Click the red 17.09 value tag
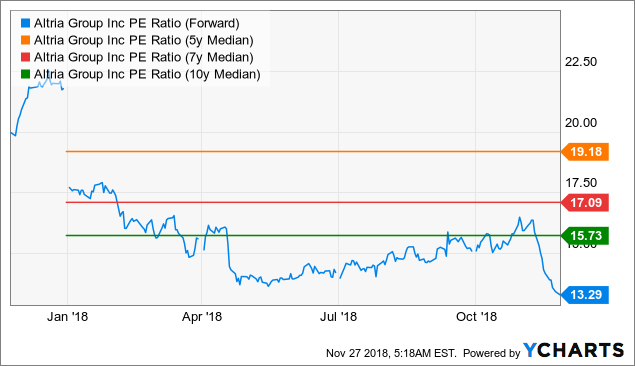Screen dimensions: 635x366 (x=585, y=202)
